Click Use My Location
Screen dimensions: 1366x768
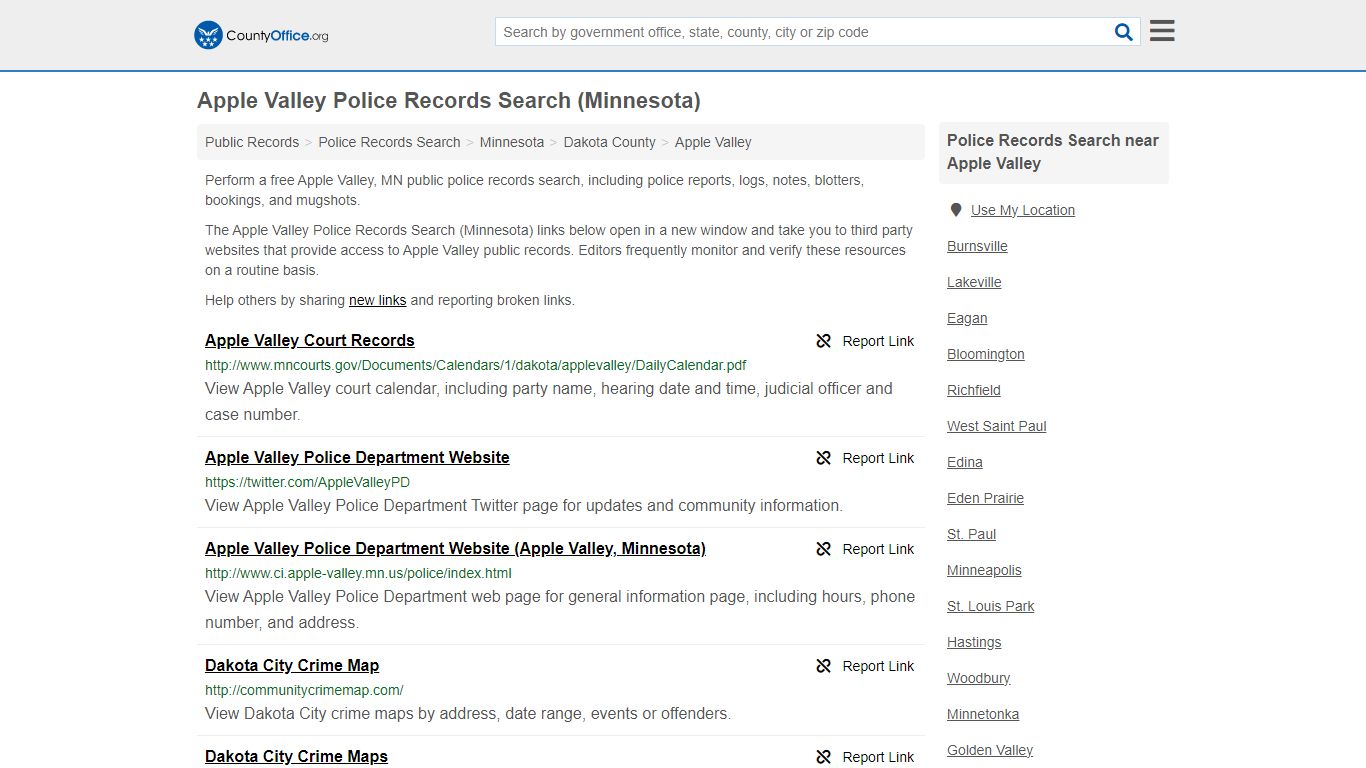pyautogui.click(x=1022, y=210)
